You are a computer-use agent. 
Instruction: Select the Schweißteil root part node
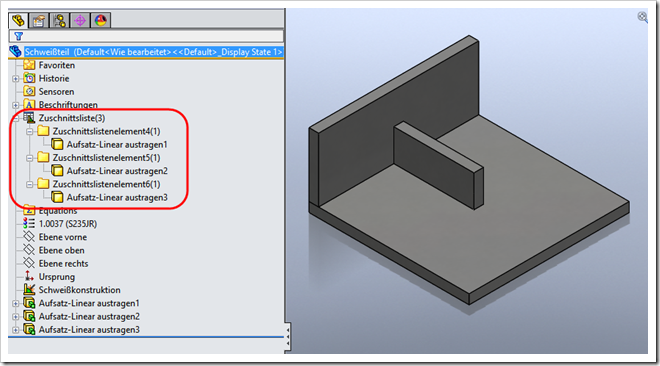pos(153,52)
